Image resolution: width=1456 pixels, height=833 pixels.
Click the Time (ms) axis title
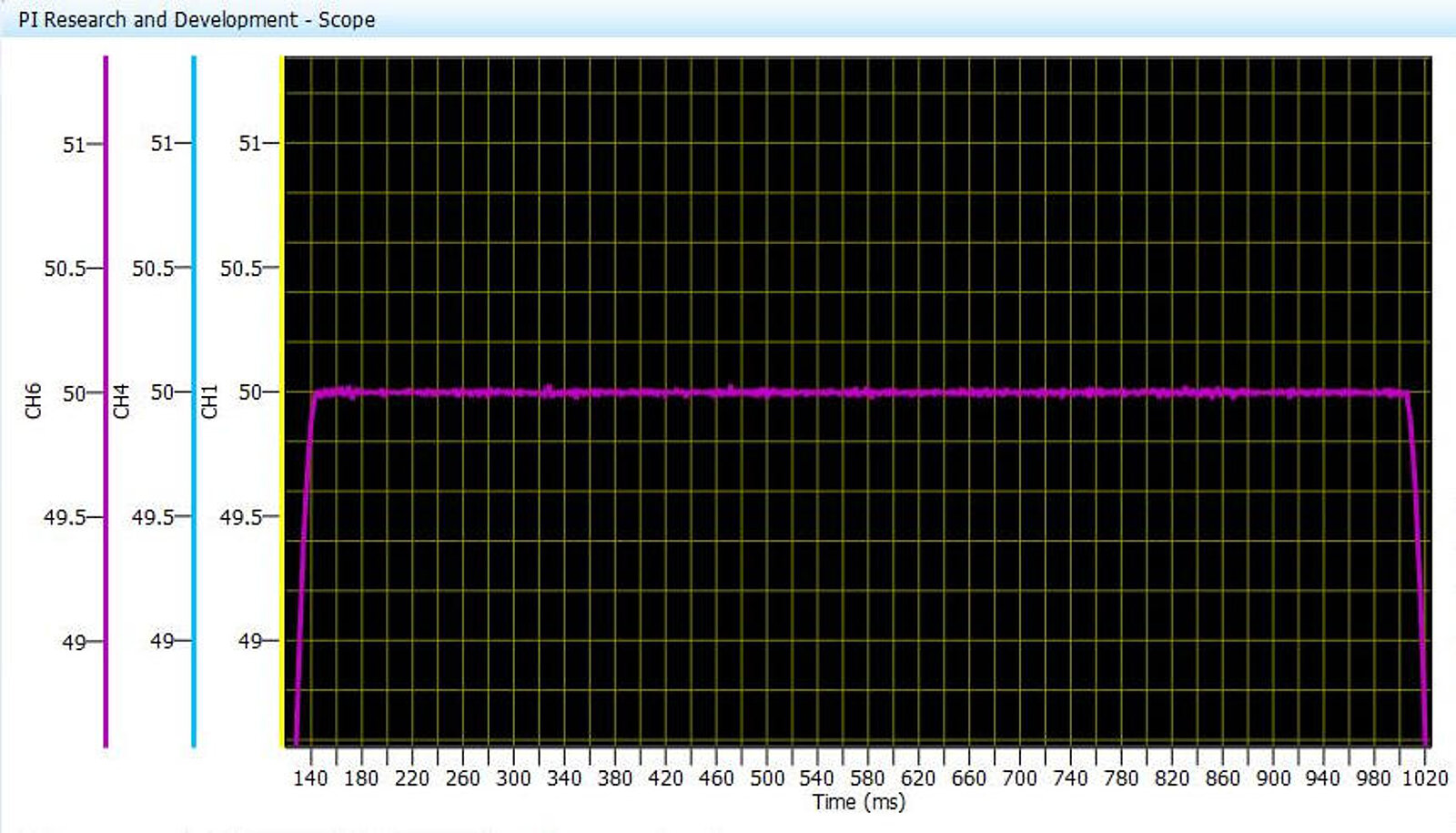pos(859,802)
